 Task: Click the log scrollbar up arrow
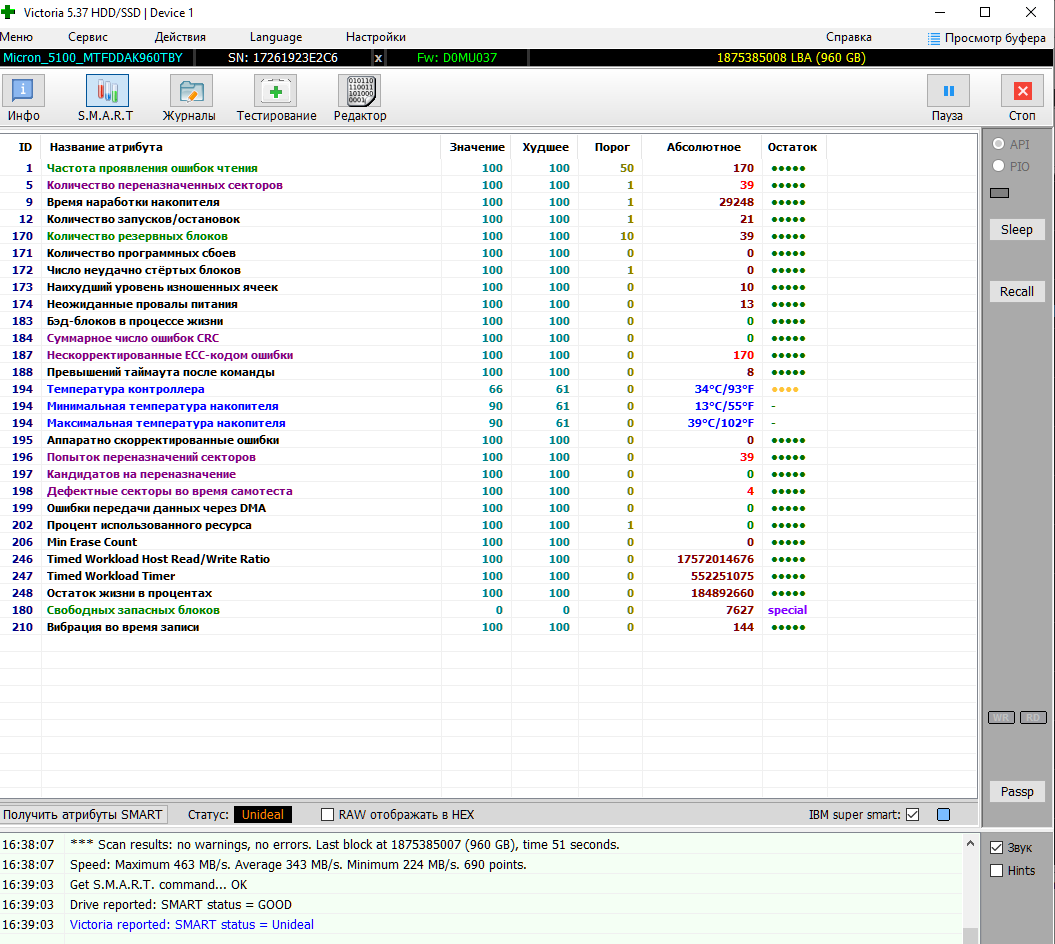[970, 844]
